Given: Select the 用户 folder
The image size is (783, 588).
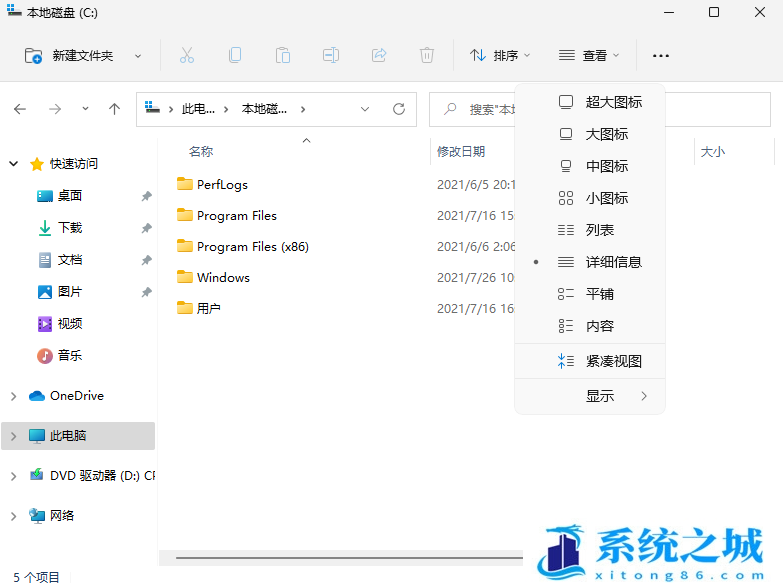Looking at the screenshot, I should click(x=199, y=308).
